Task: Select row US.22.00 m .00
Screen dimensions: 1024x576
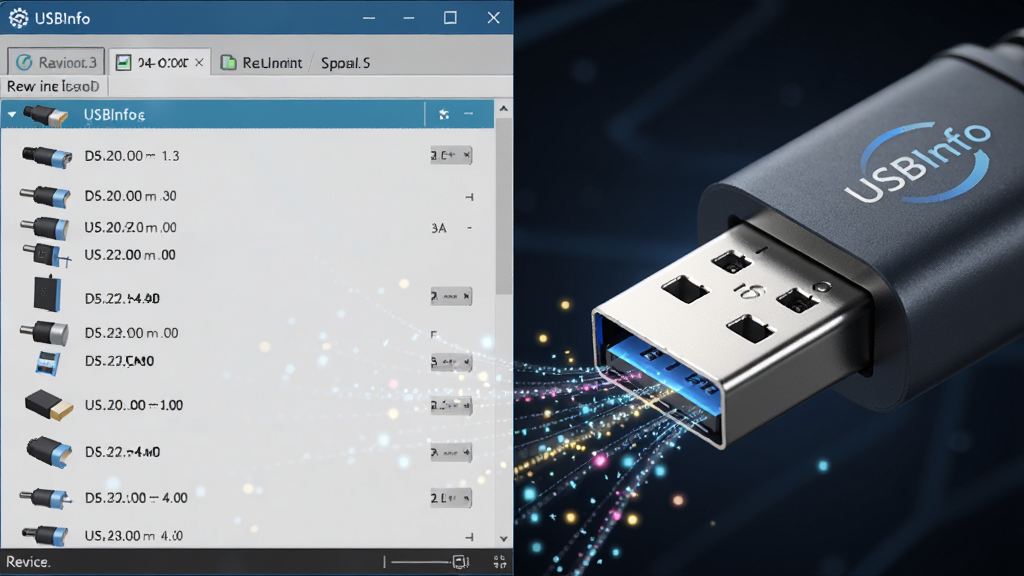Action: 130,255
